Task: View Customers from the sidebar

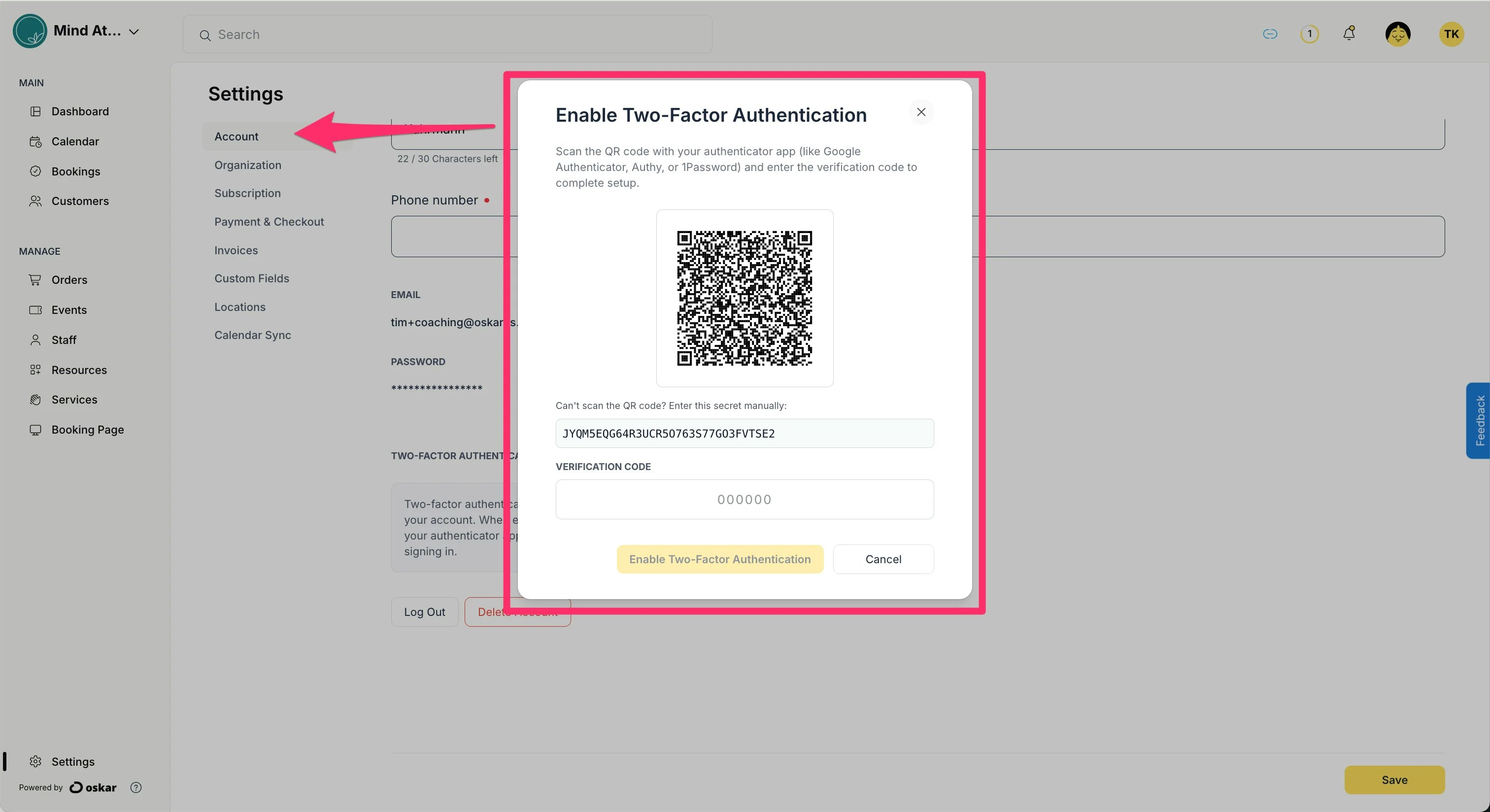Action: coord(80,201)
